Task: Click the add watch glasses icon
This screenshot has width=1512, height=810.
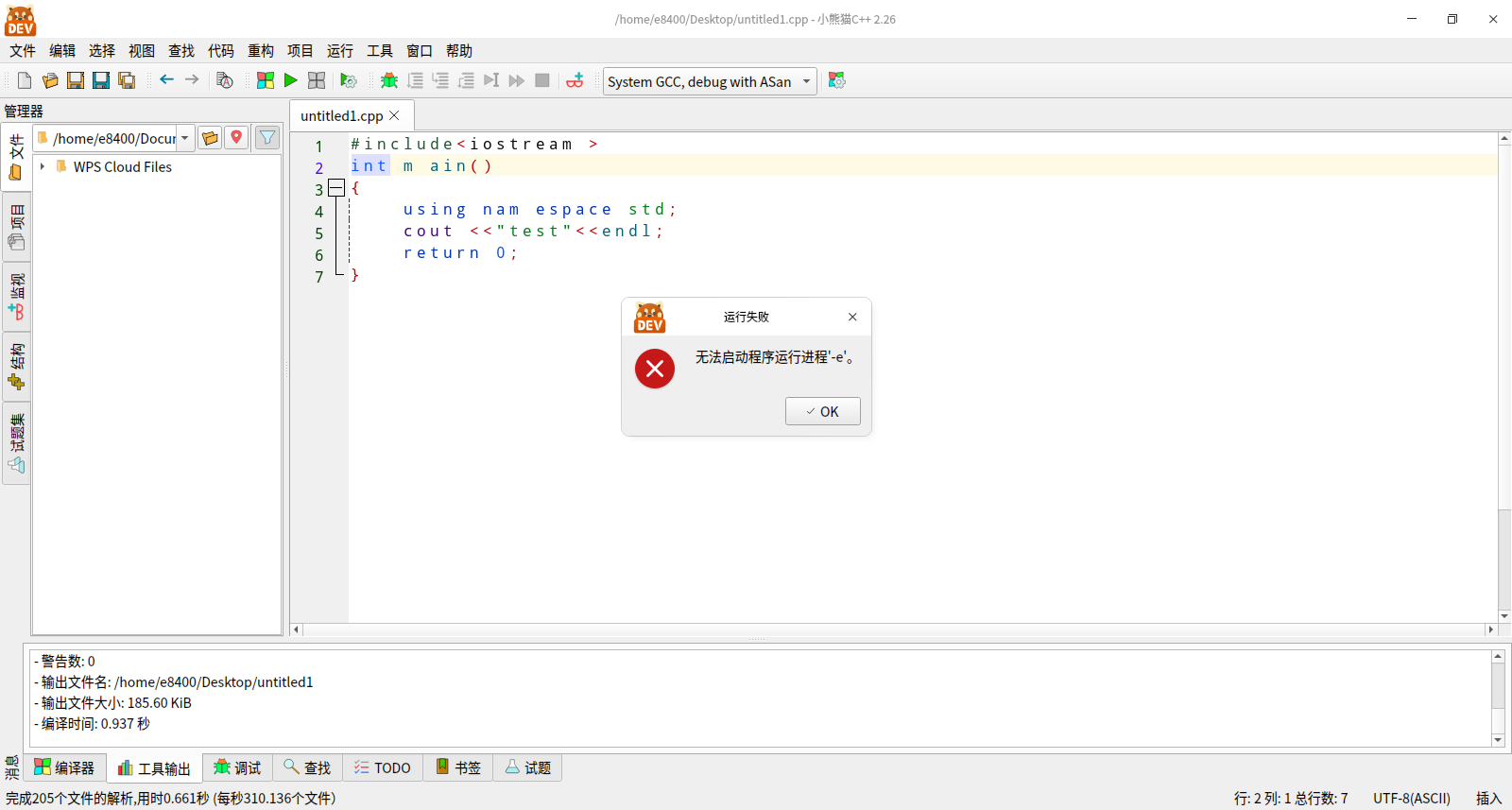Action: pyautogui.click(x=575, y=81)
